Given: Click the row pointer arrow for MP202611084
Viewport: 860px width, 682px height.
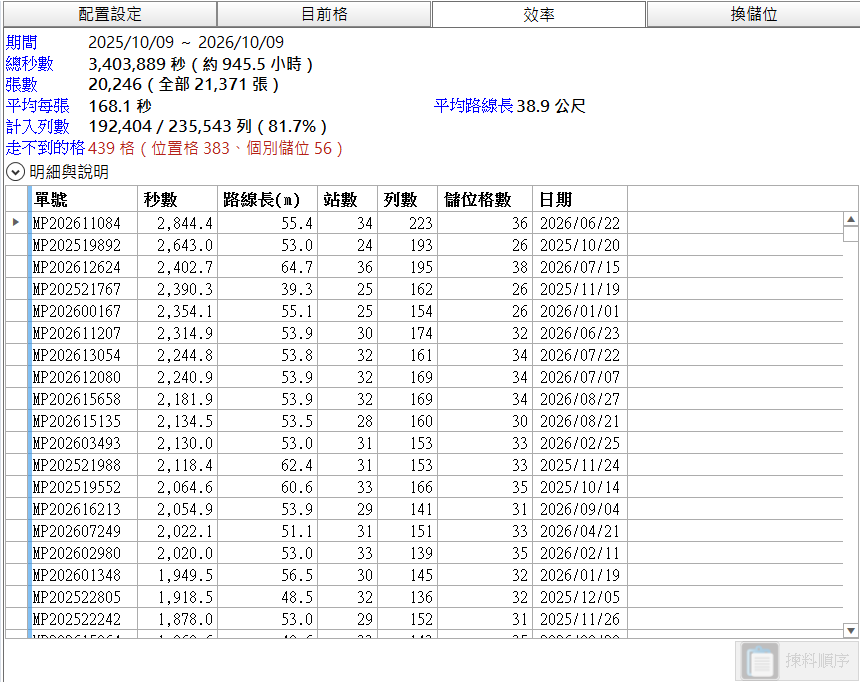Looking at the screenshot, I should [16, 222].
